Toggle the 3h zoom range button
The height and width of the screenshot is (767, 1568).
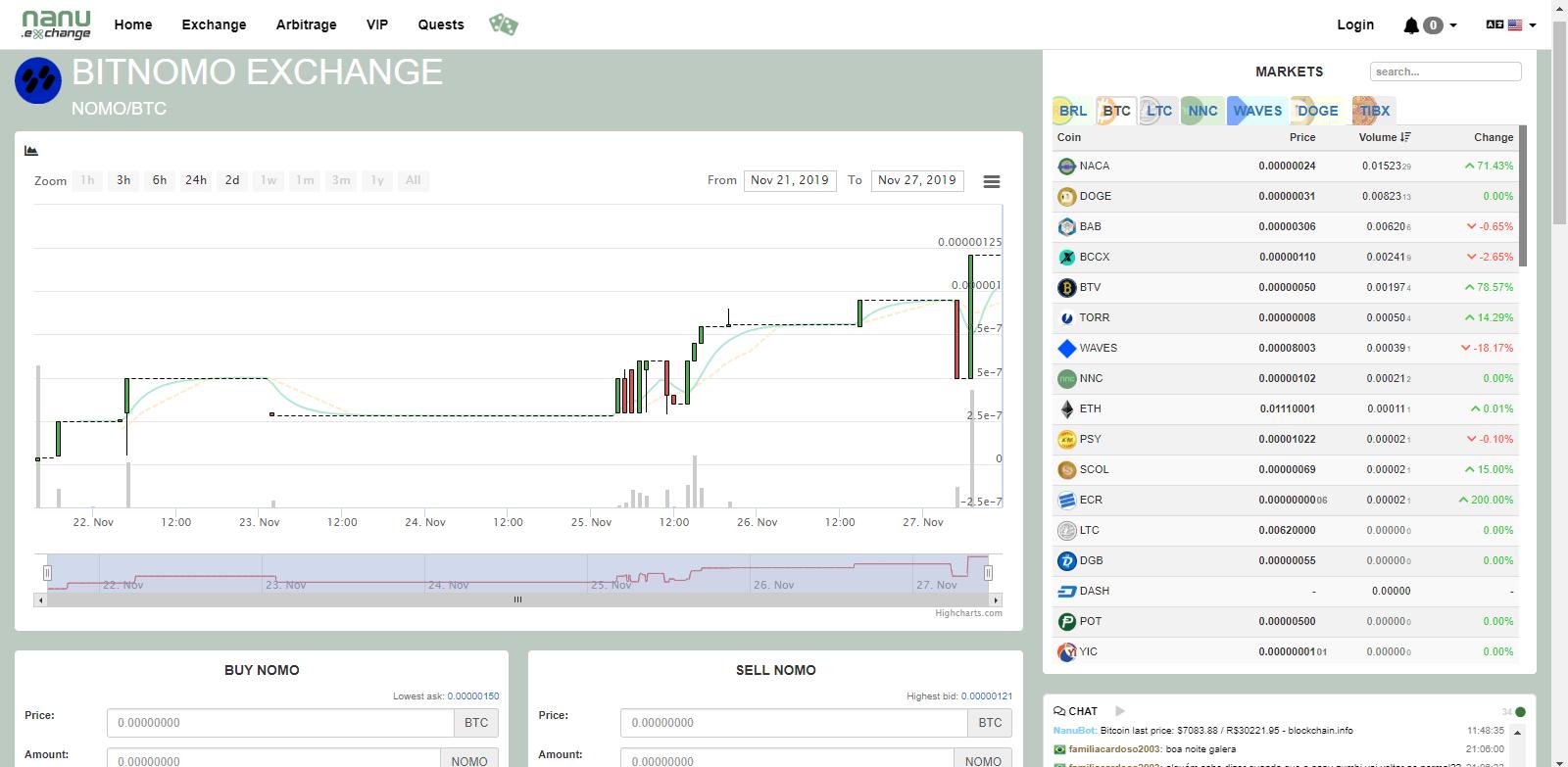point(123,180)
